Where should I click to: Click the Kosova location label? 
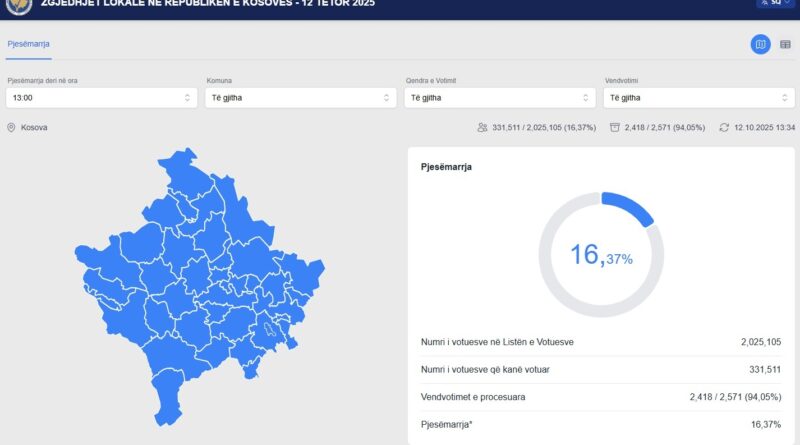tap(34, 128)
